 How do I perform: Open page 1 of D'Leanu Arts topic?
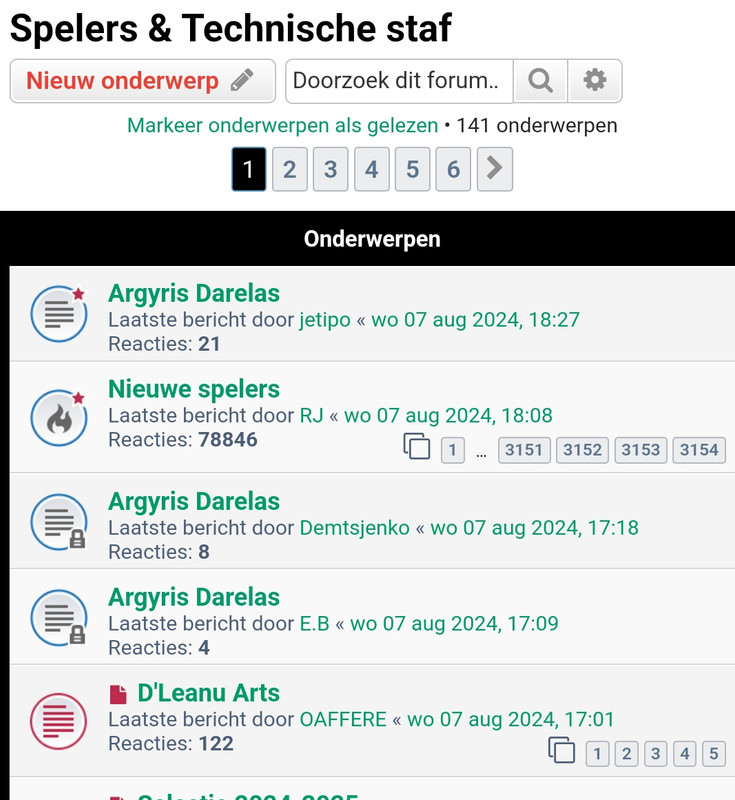tap(597, 754)
